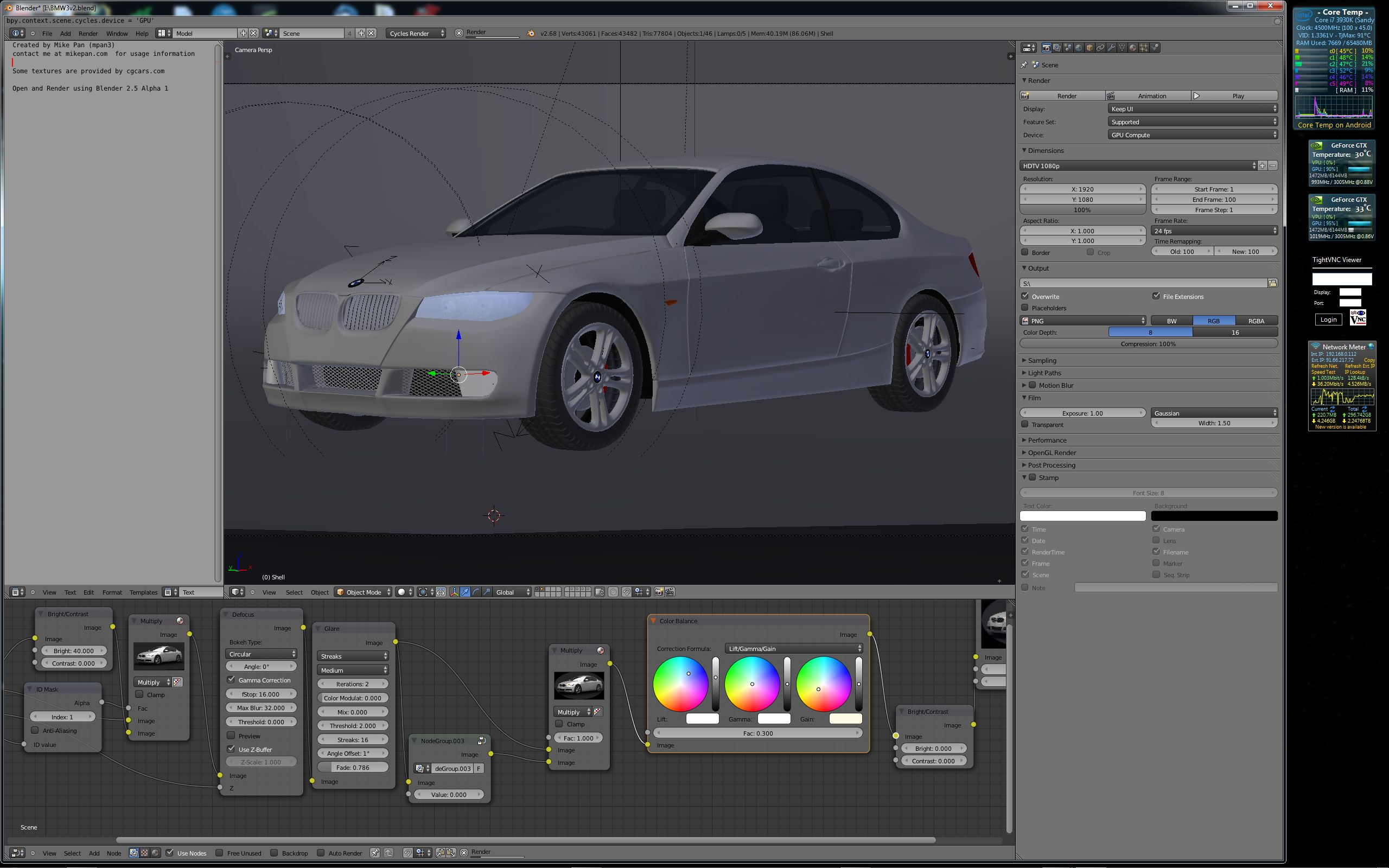Screen dimensions: 1389x868
Task: Uncheck Gamma Correction in Defocus node
Action: tap(231, 680)
